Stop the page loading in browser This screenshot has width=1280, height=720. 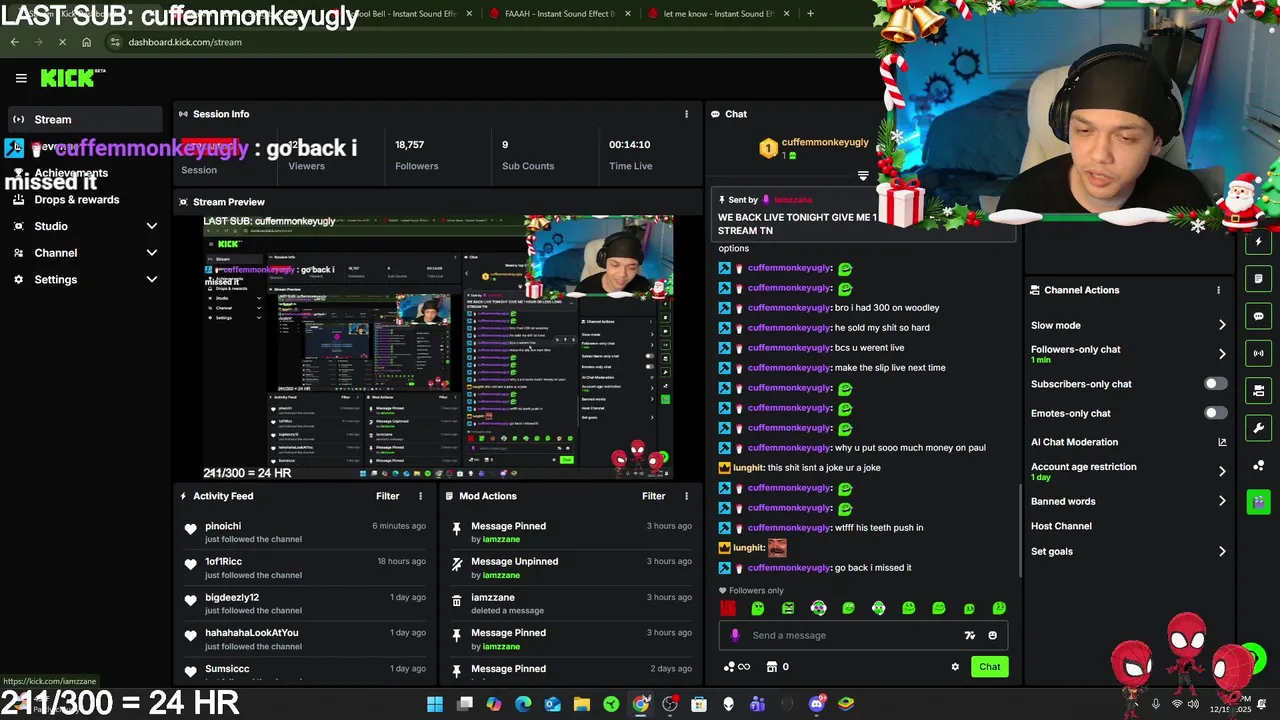(x=62, y=42)
